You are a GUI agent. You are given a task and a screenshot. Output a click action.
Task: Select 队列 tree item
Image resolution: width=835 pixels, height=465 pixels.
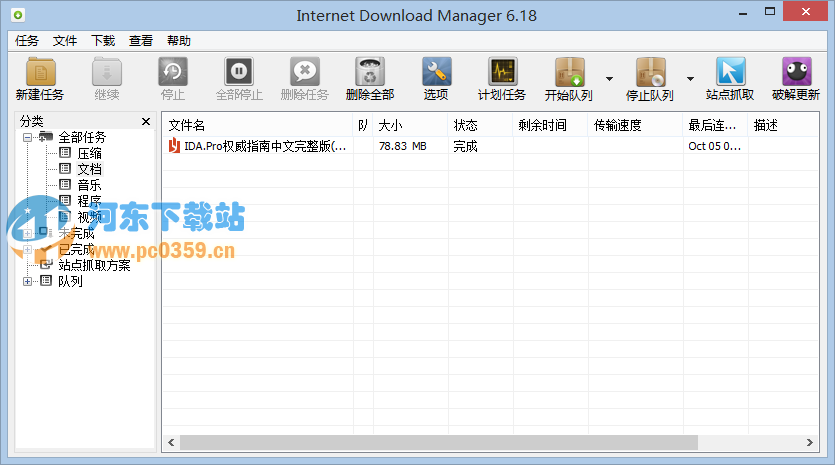pos(70,281)
